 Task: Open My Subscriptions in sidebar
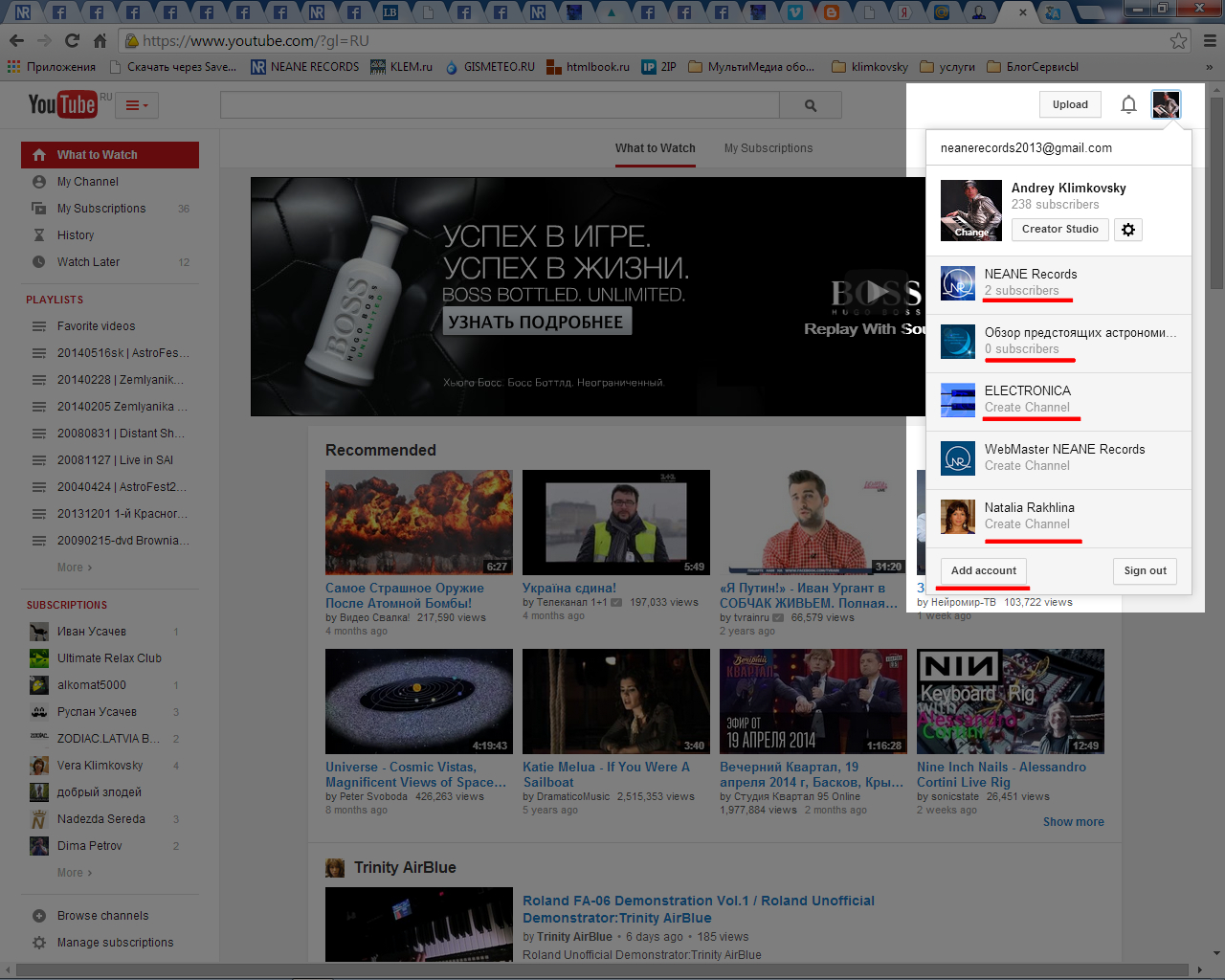[110, 209]
